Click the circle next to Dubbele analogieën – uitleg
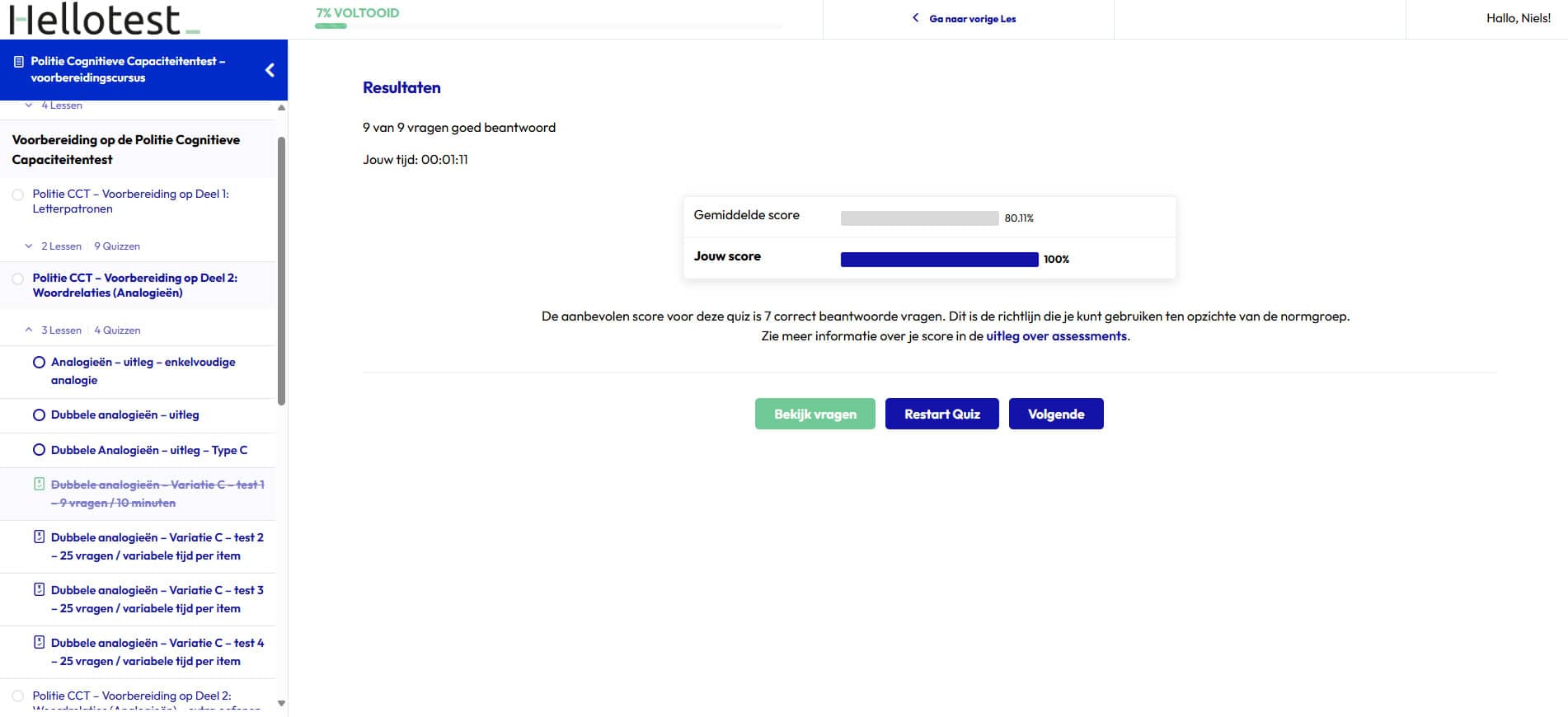The image size is (1568, 717). coord(39,415)
